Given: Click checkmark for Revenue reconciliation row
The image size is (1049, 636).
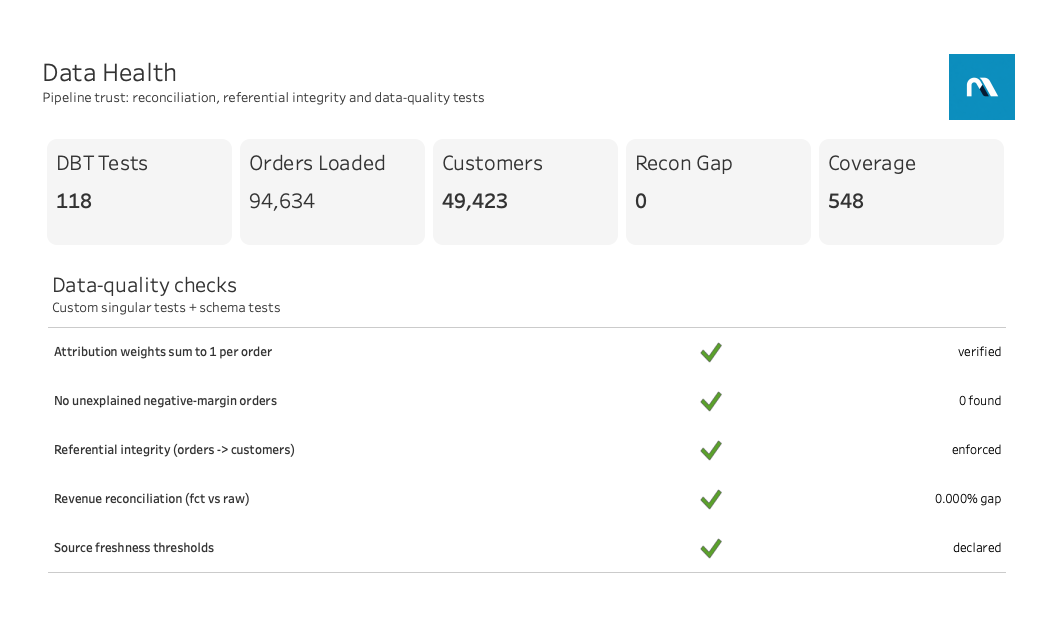Looking at the screenshot, I should (x=710, y=499).
